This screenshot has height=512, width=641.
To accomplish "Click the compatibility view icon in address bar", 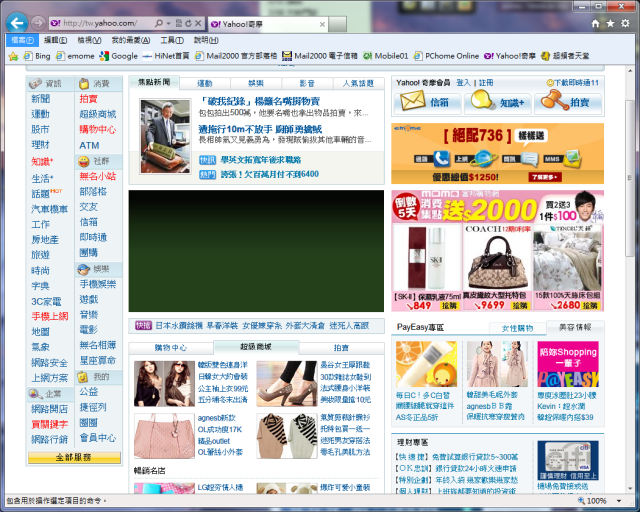I will (179, 23).
